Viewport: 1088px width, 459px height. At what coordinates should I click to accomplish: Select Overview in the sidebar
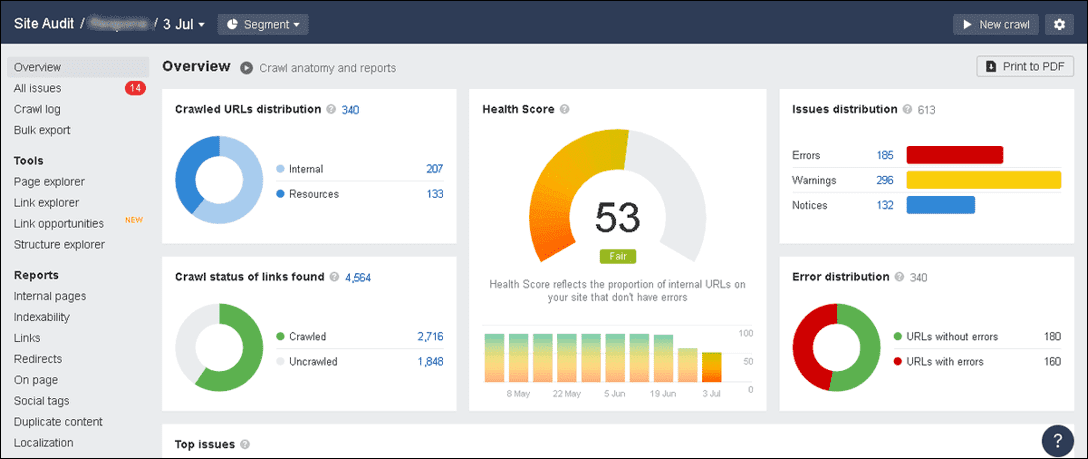pyautogui.click(x=78, y=67)
